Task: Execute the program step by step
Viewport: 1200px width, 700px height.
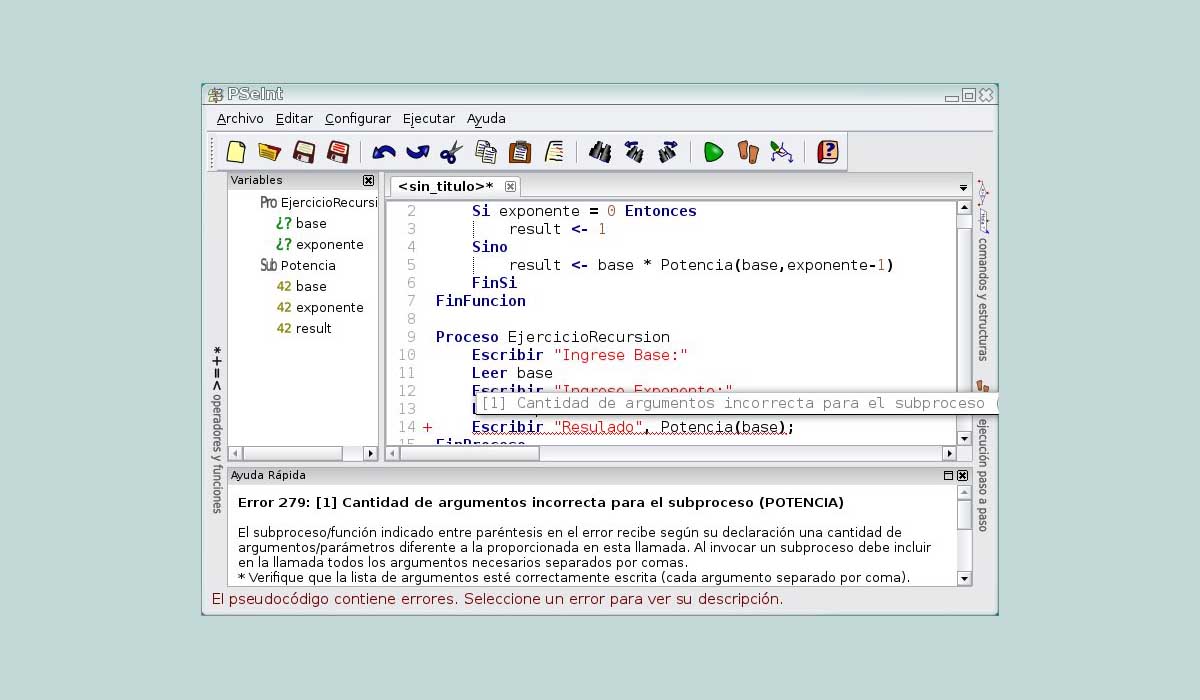Action: click(747, 151)
